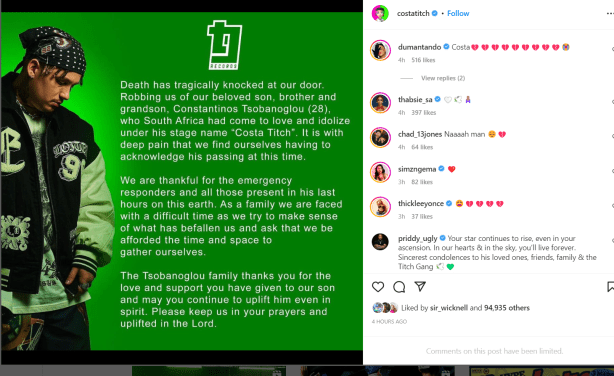Click priddy_ugly's profile avatar

[380, 242]
